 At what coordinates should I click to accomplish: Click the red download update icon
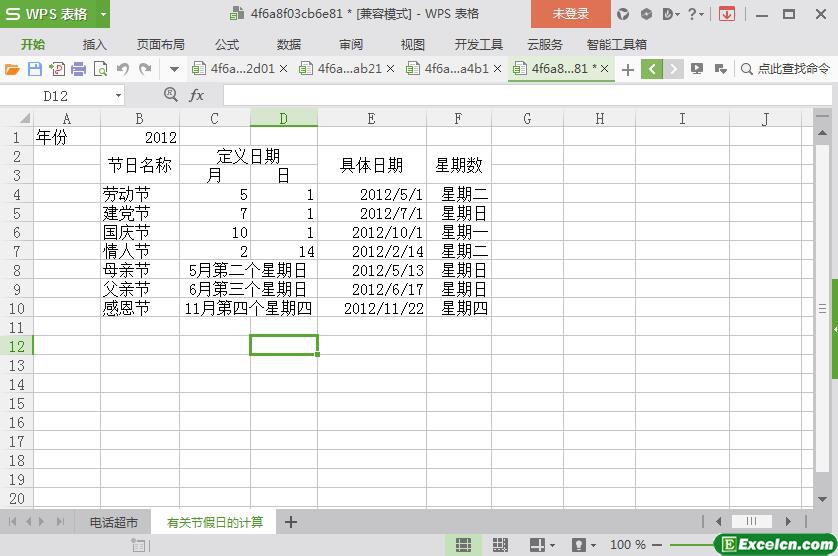point(726,14)
